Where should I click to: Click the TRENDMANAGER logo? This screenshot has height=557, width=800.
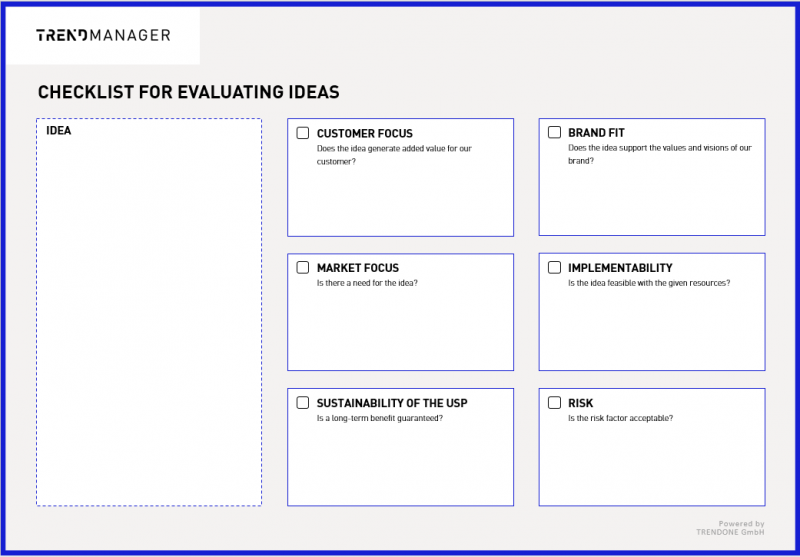click(103, 35)
